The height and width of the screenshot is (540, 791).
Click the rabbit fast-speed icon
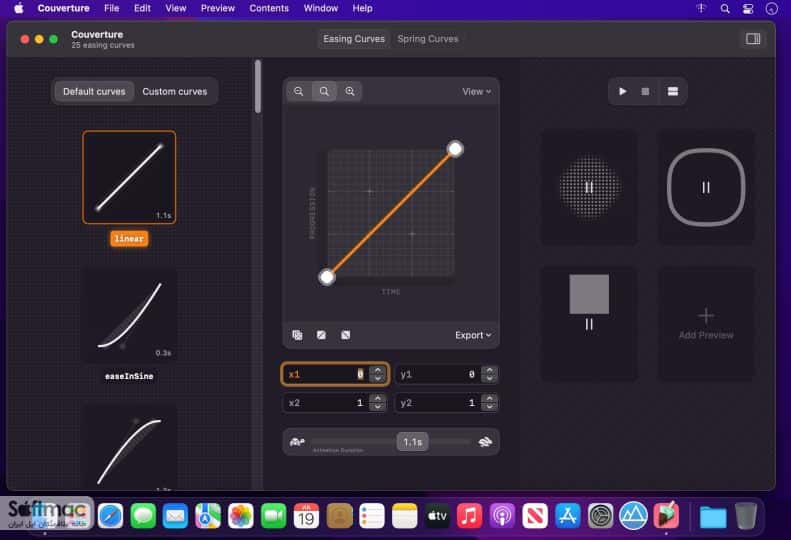485,442
